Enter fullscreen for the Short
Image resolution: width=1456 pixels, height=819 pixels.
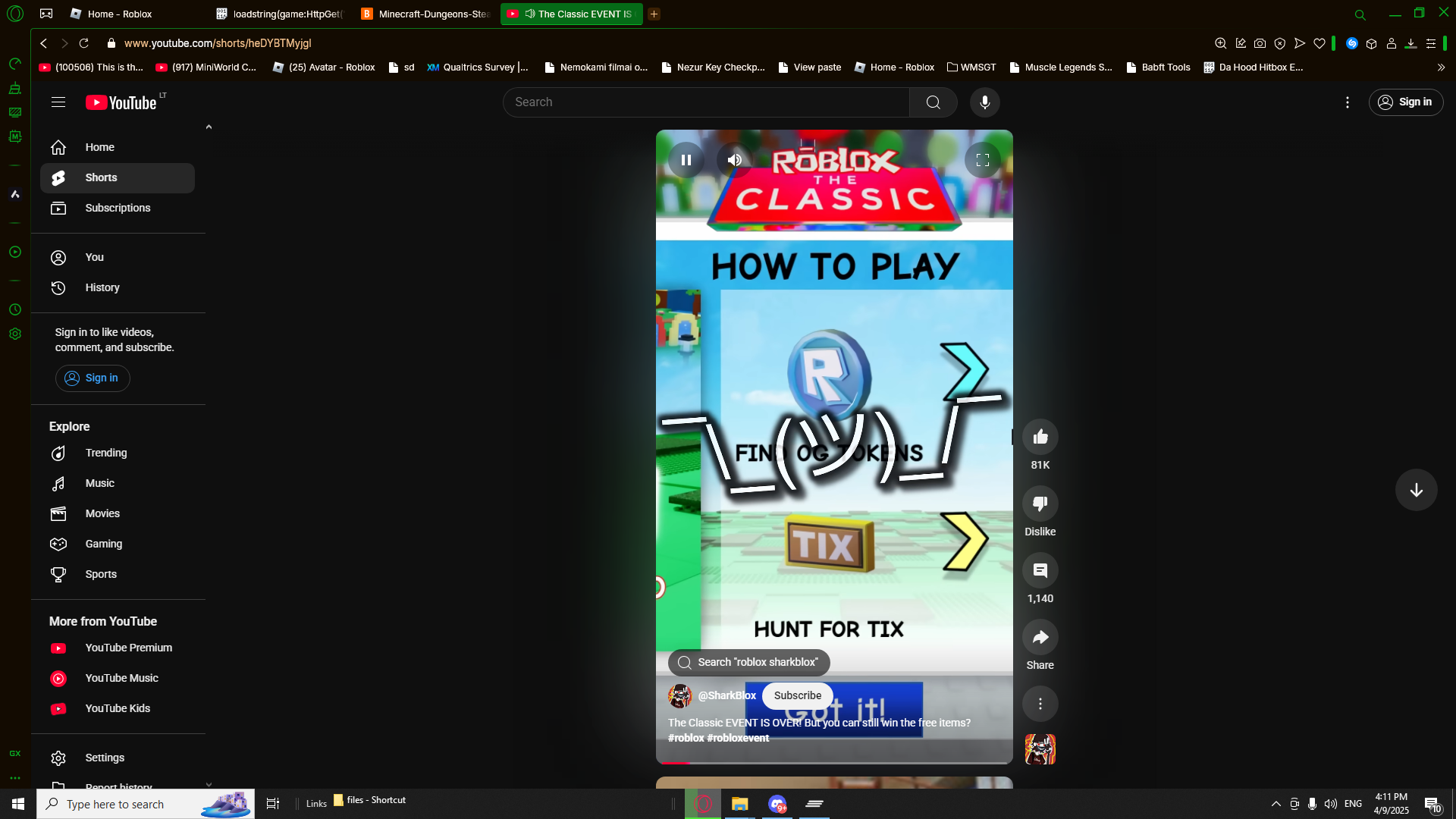click(983, 160)
